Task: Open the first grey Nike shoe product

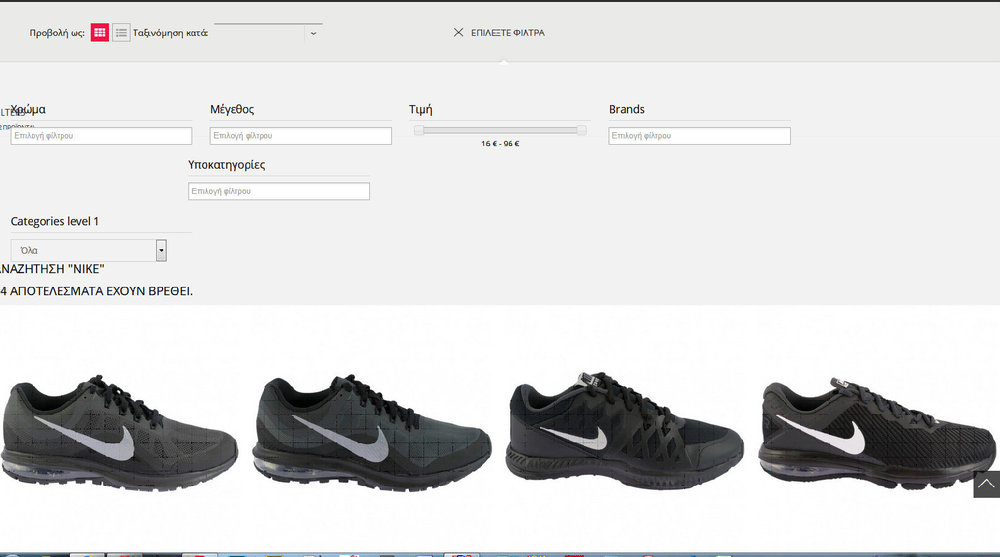Action: 119,432
